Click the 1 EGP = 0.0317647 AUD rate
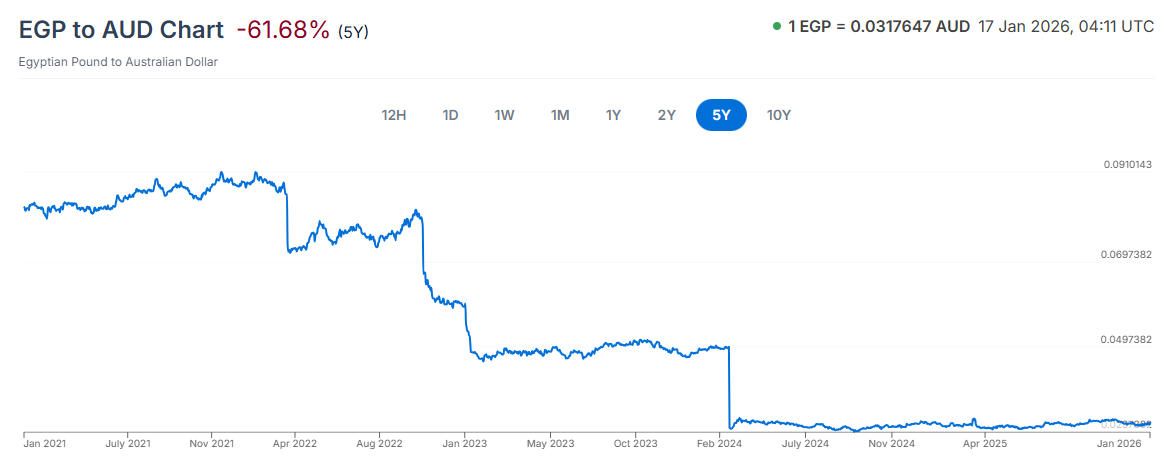Screen dimensions: 1165x456 pyautogui.click(x=879, y=27)
